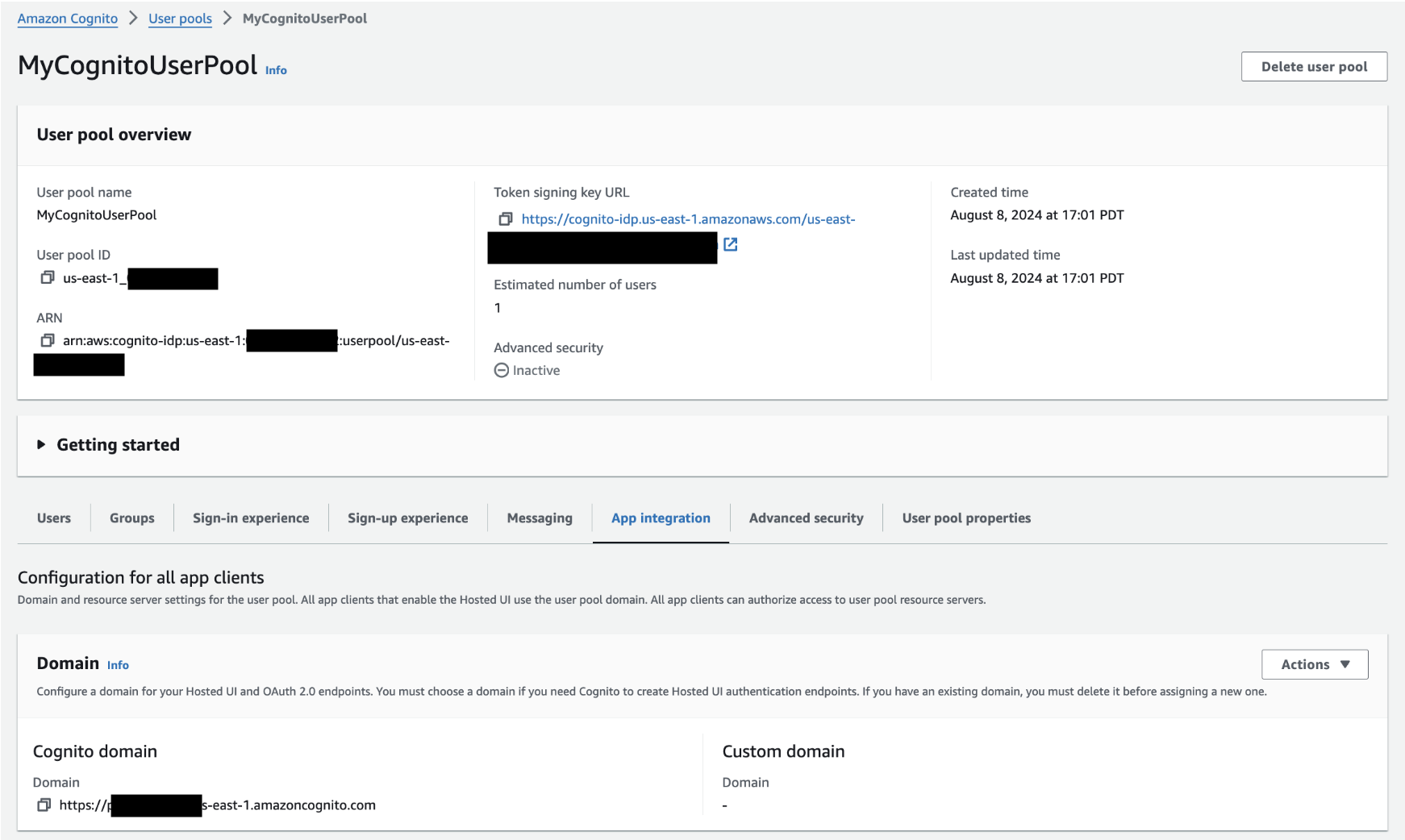Switch to the Advanced security tab
Viewport: 1405px width, 840px height.
806,518
